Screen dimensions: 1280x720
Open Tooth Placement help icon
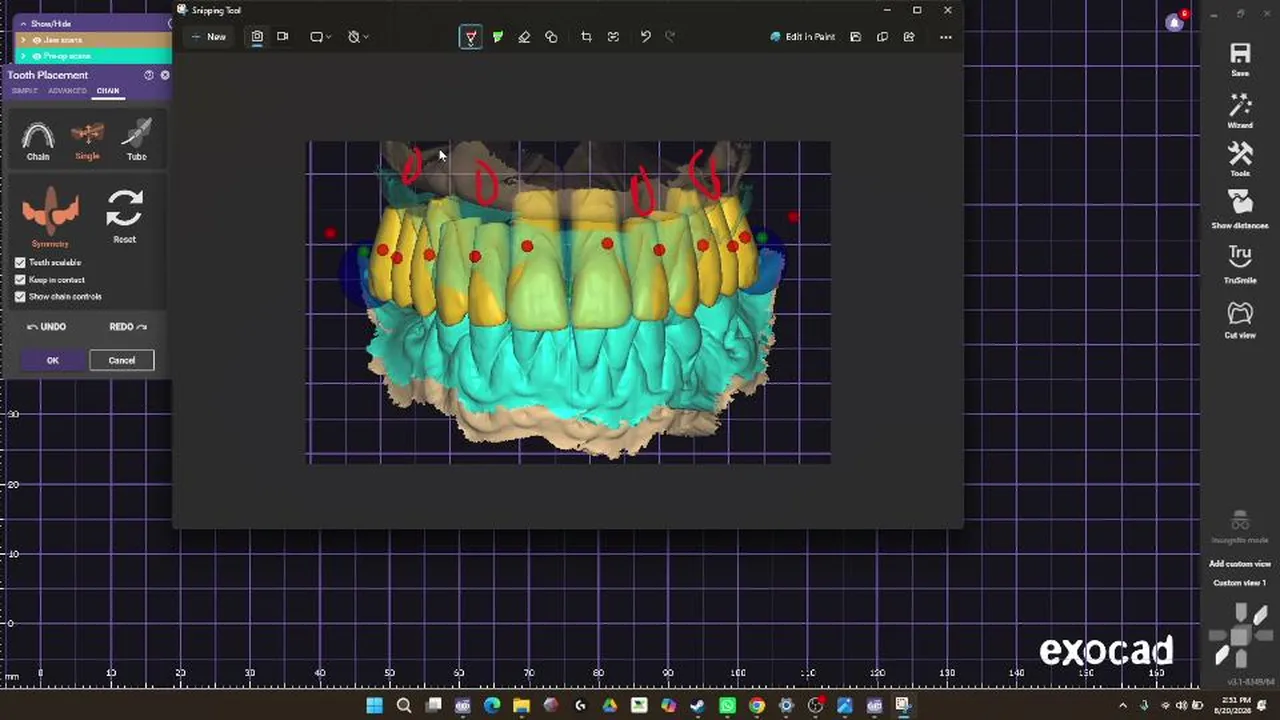pyautogui.click(x=149, y=75)
